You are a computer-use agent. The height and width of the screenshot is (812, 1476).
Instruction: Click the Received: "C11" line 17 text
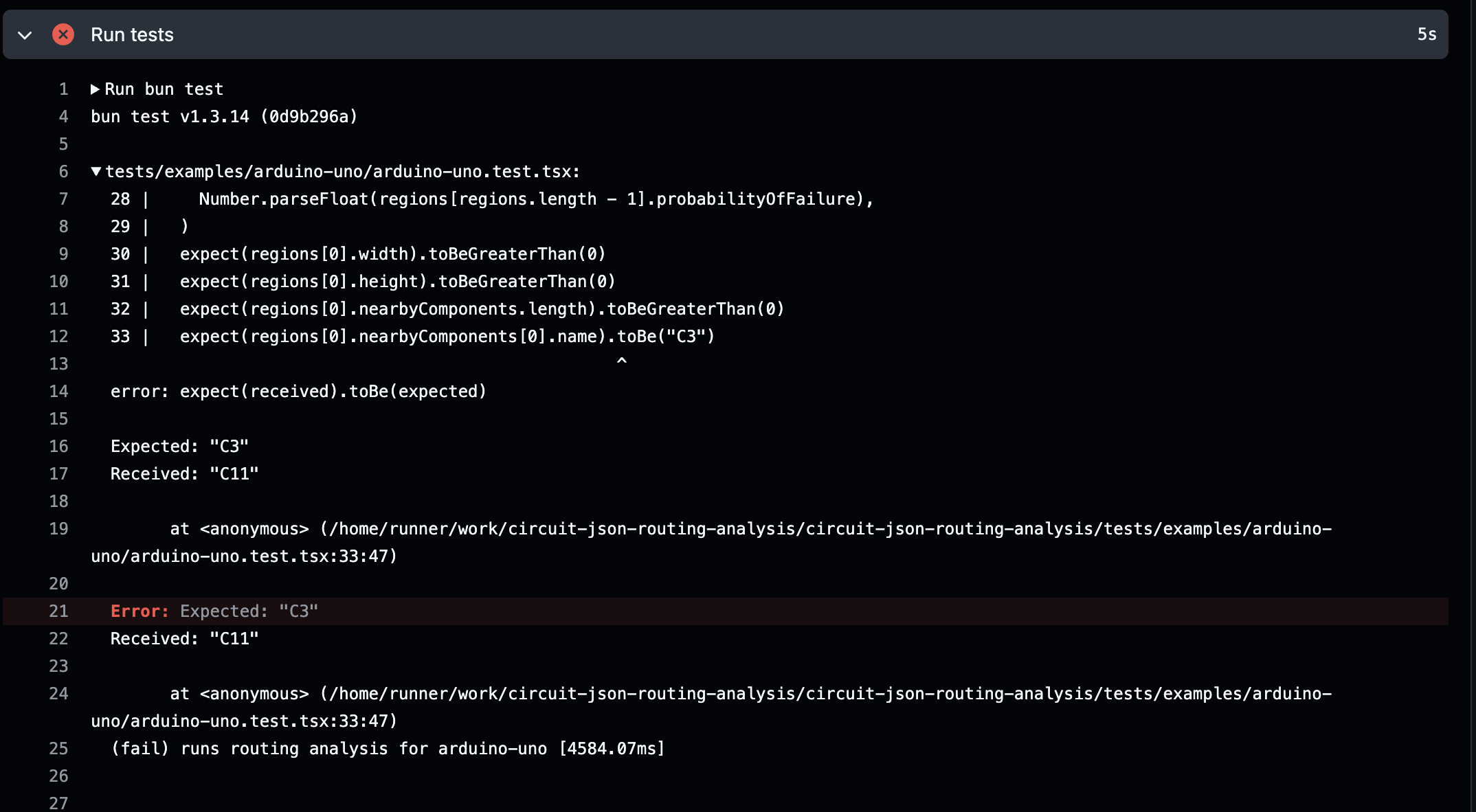[x=184, y=474]
